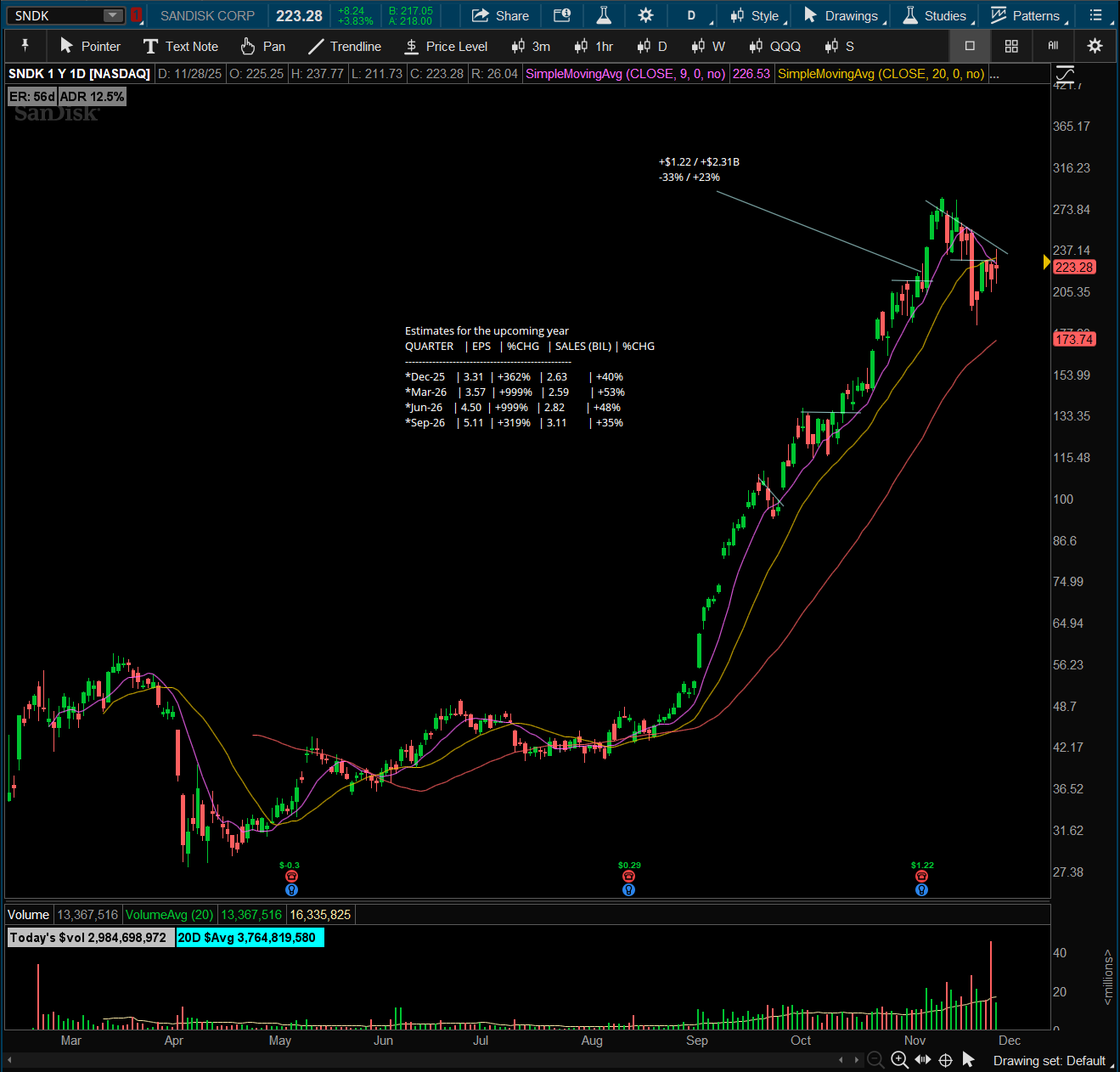The width and height of the screenshot is (1120, 1072).
Task: Select the four-grid chart layout icon
Action: click(x=1011, y=46)
